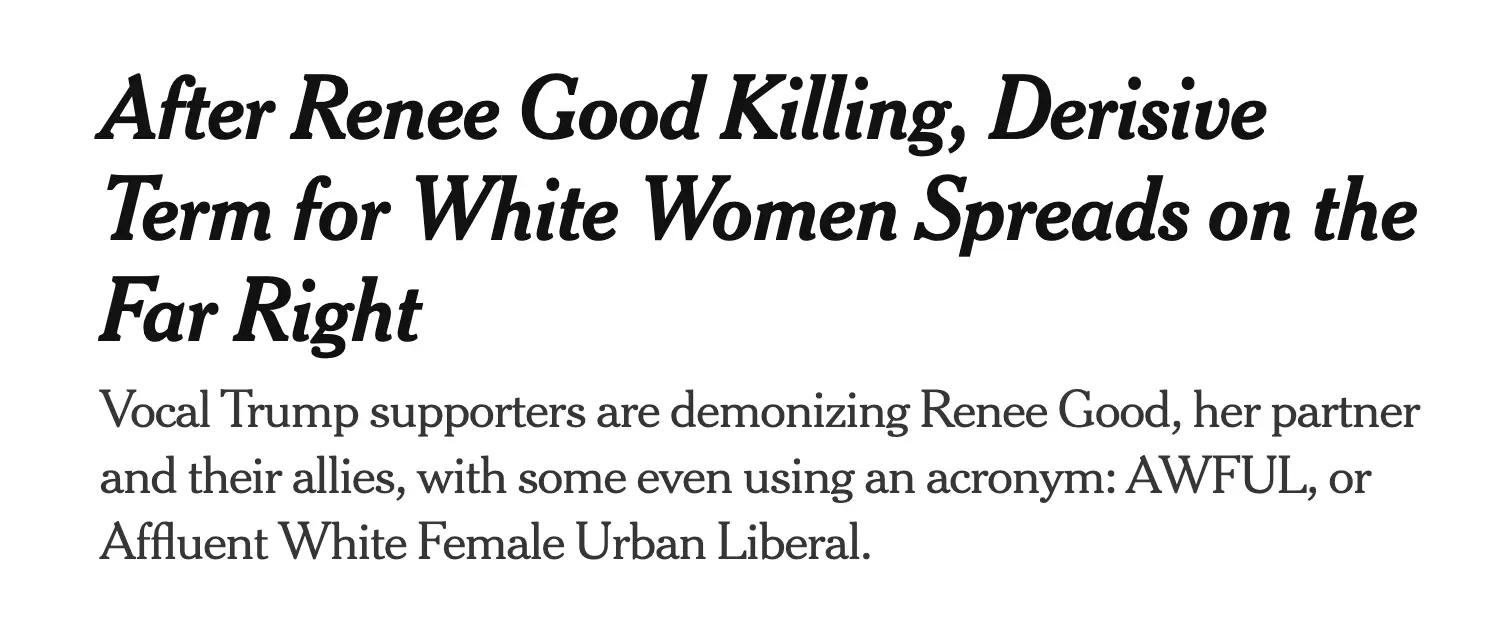1496x624 pixels.
Task: Click "Affluent White Female Urban Liberal" phrase
Action: (x=479, y=544)
